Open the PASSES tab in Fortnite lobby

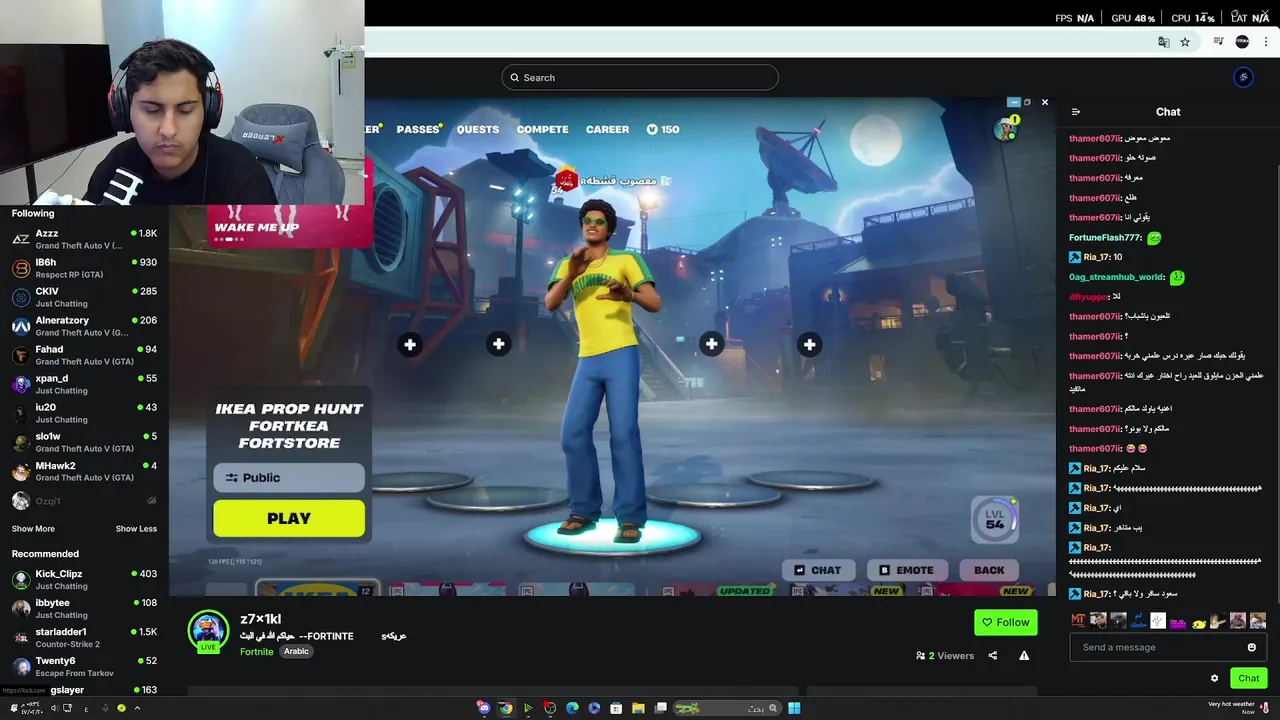click(418, 129)
